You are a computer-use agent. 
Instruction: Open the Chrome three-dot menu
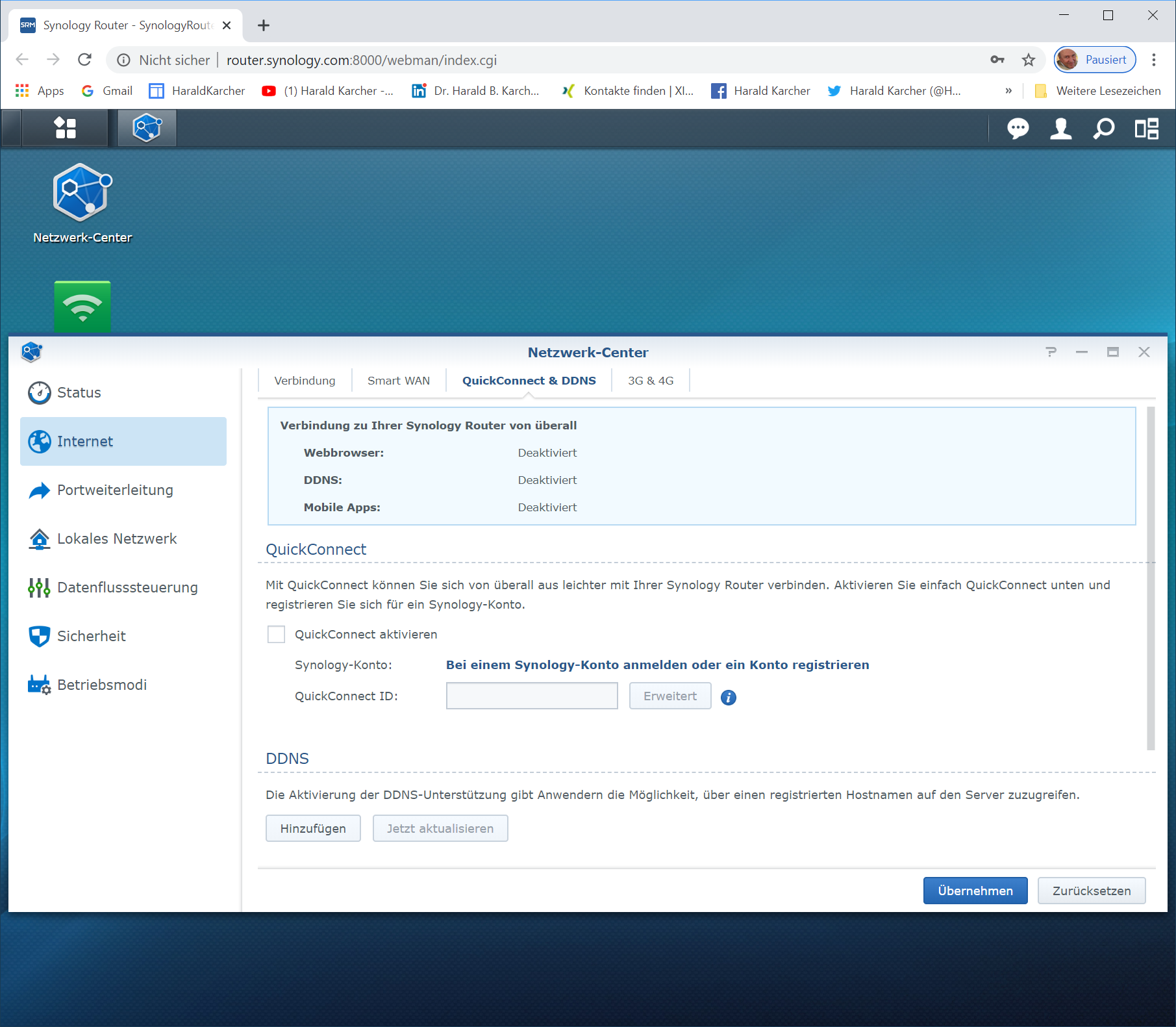click(1154, 60)
